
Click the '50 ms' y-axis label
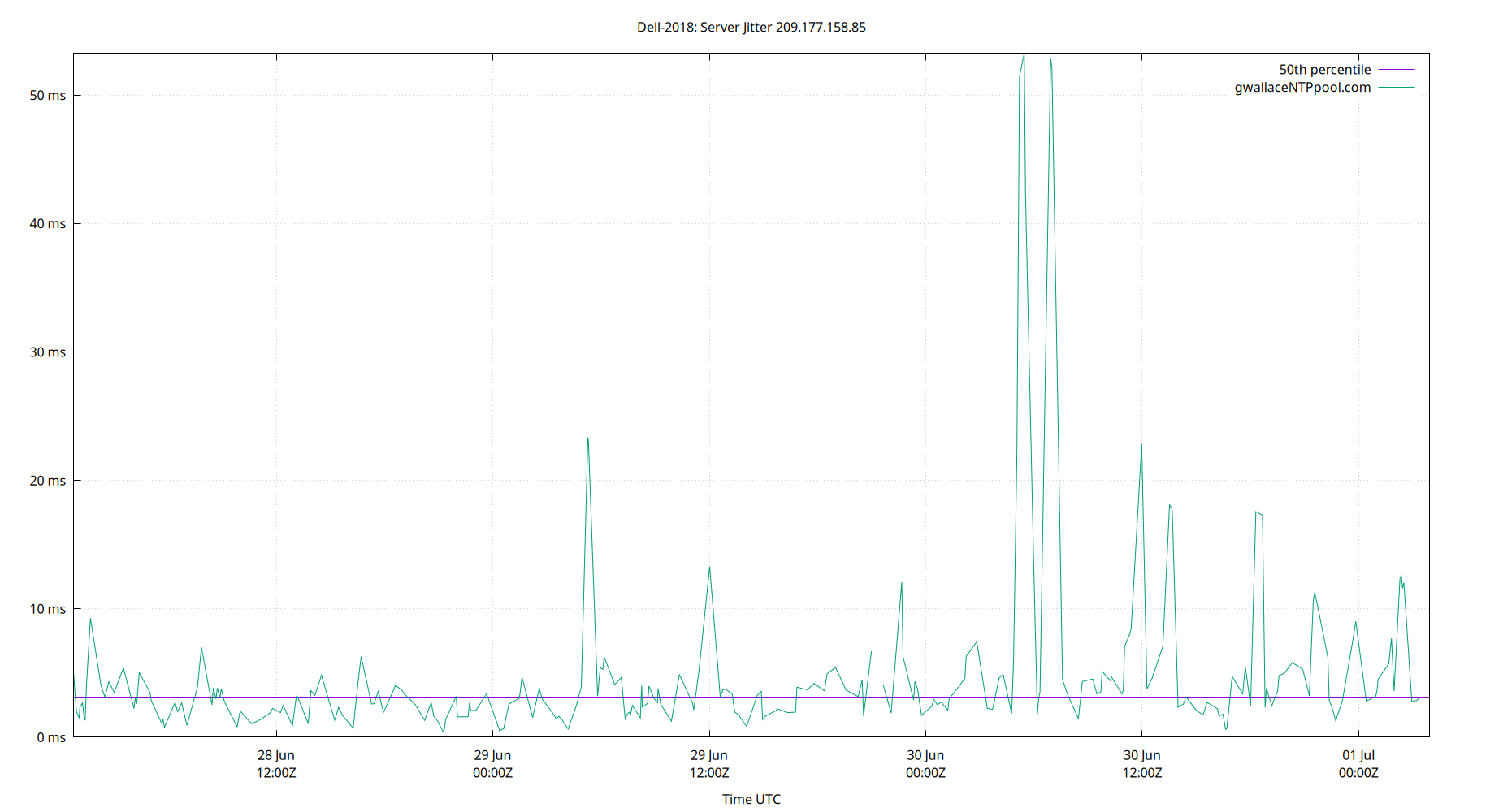48,96
